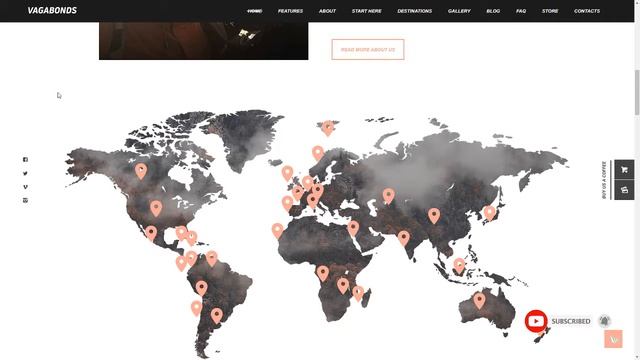The image size is (640, 360).
Task: Select the map pin on Italy
Action: pyautogui.click(x=313, y=201)
